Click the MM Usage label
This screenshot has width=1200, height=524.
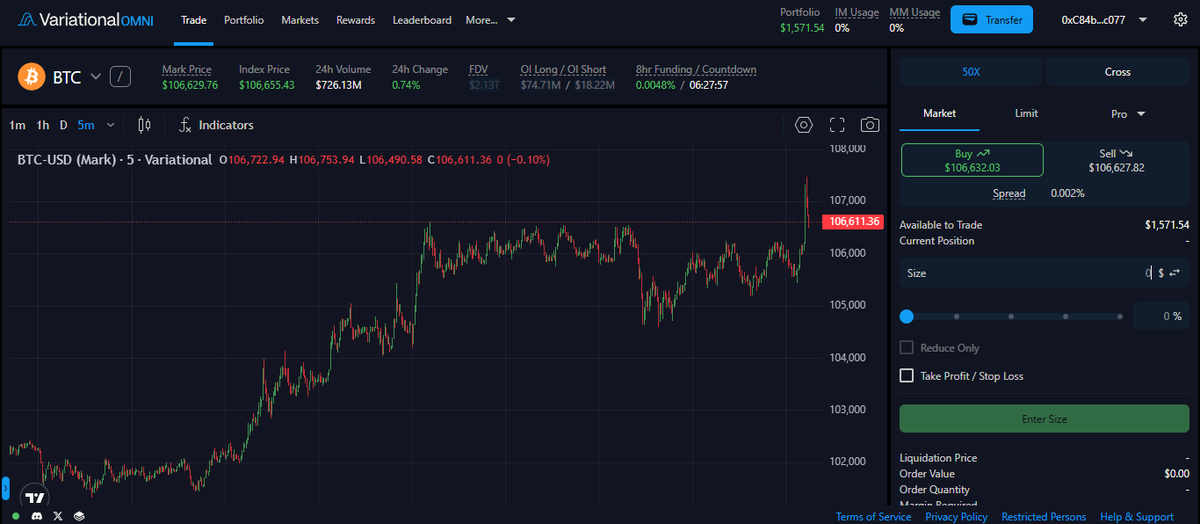(915, 13)
